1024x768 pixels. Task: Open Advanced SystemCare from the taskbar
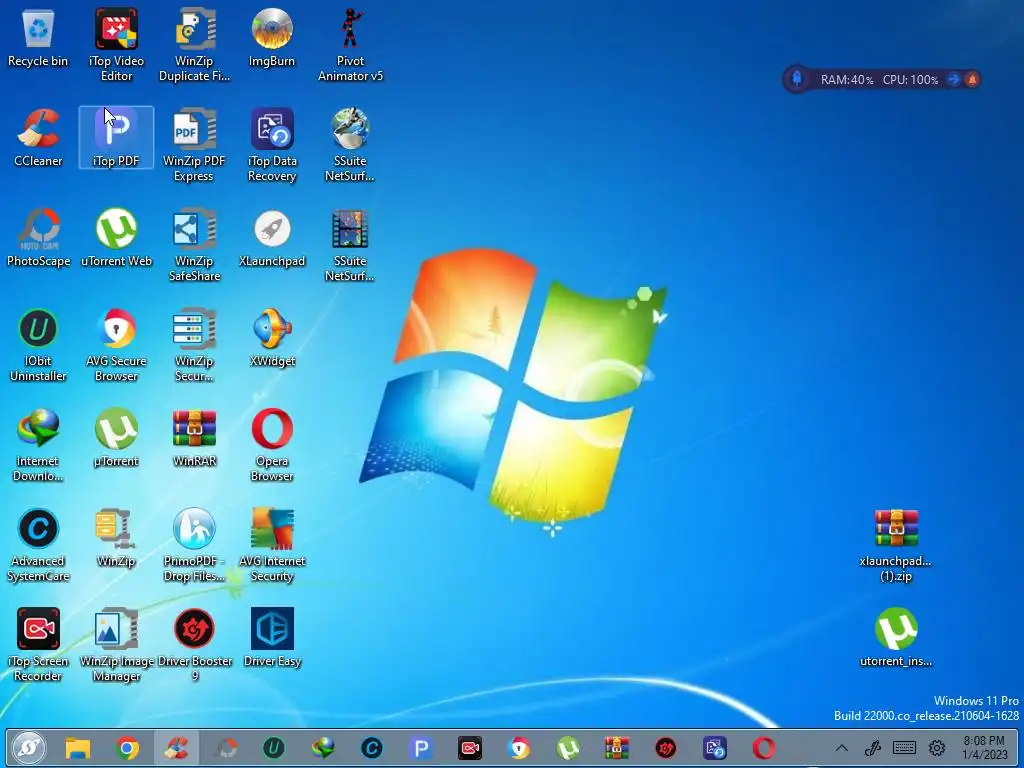coord(372,748)
